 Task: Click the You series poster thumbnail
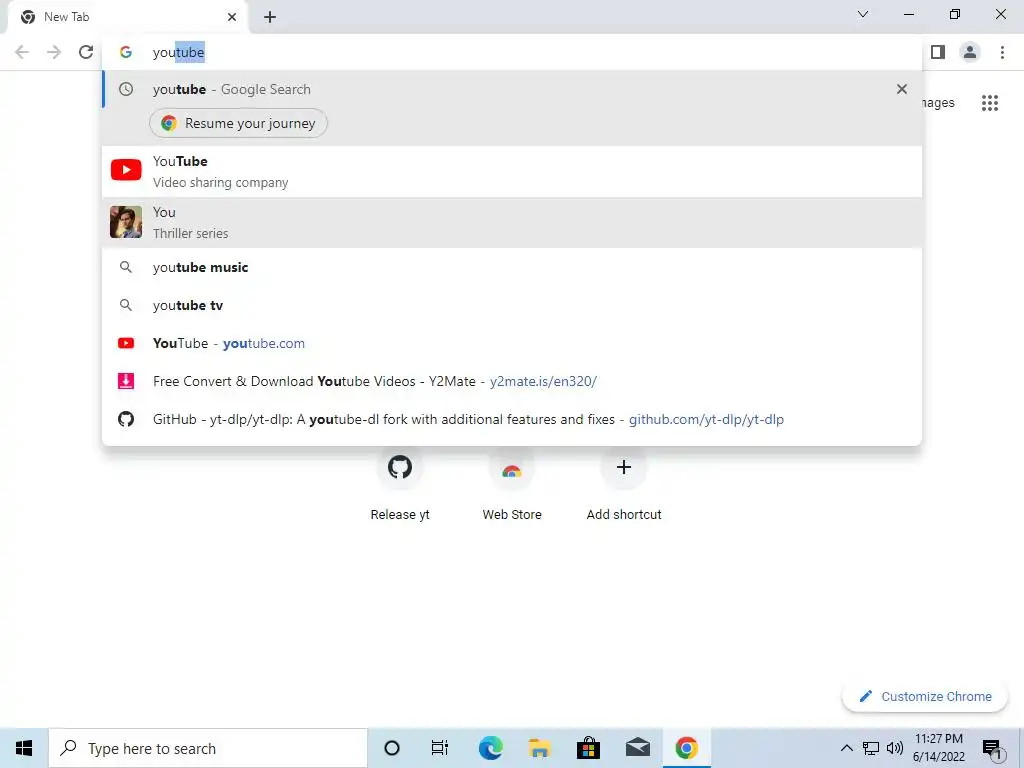click(x=126, y=222)
